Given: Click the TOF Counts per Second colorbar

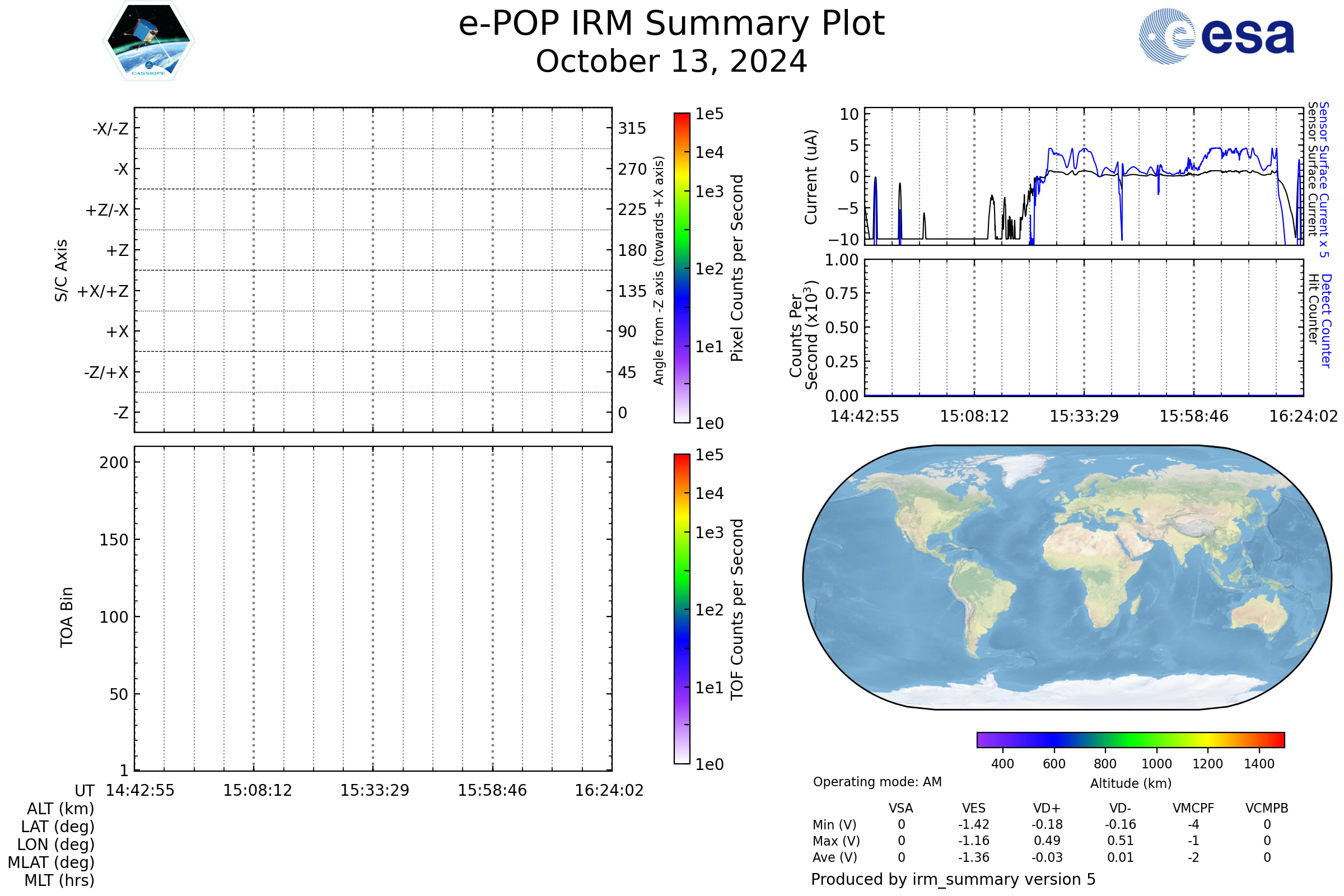Looking at the screenshot, I should click(x=682, y=609).
